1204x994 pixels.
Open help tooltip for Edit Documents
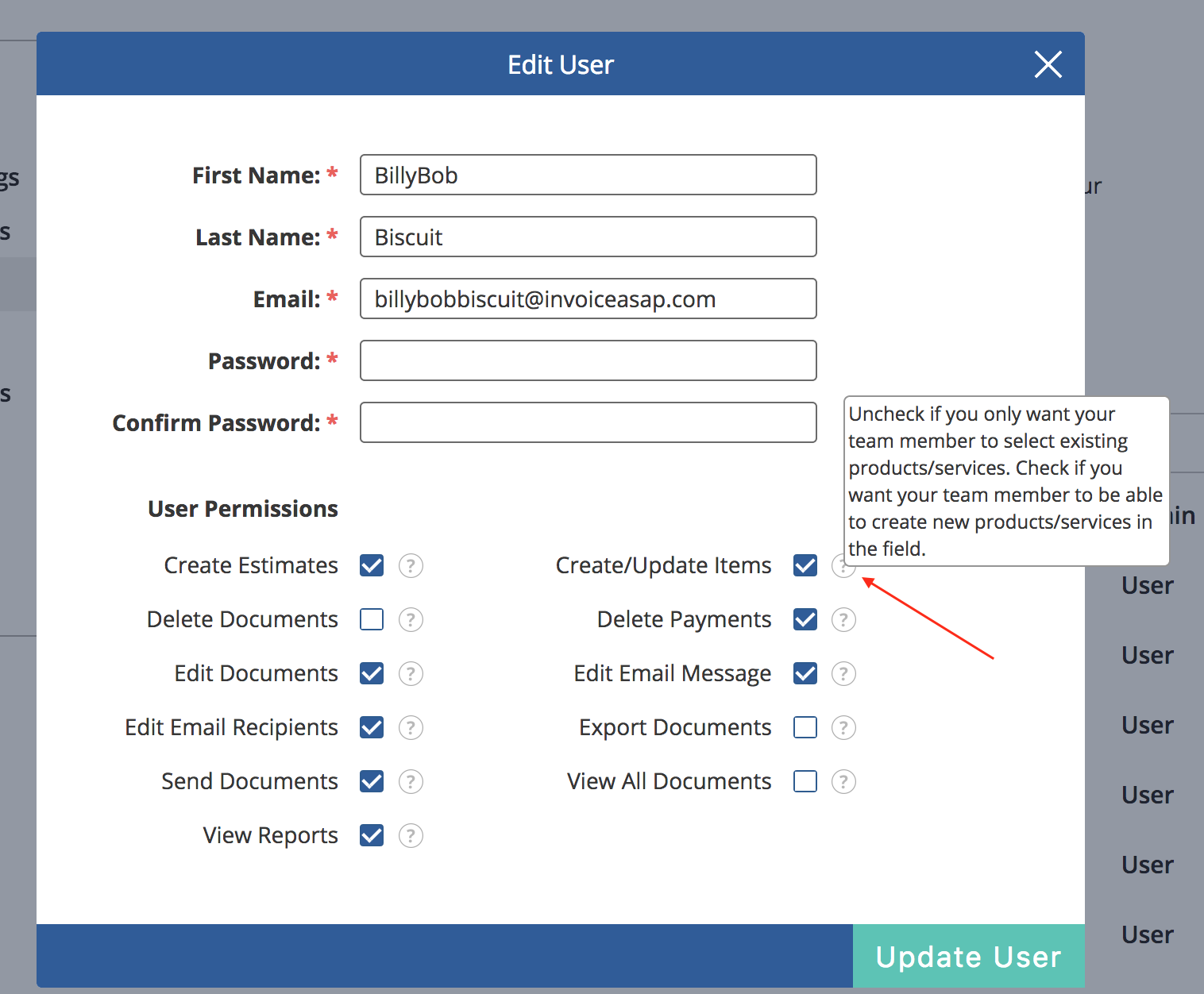411,673
